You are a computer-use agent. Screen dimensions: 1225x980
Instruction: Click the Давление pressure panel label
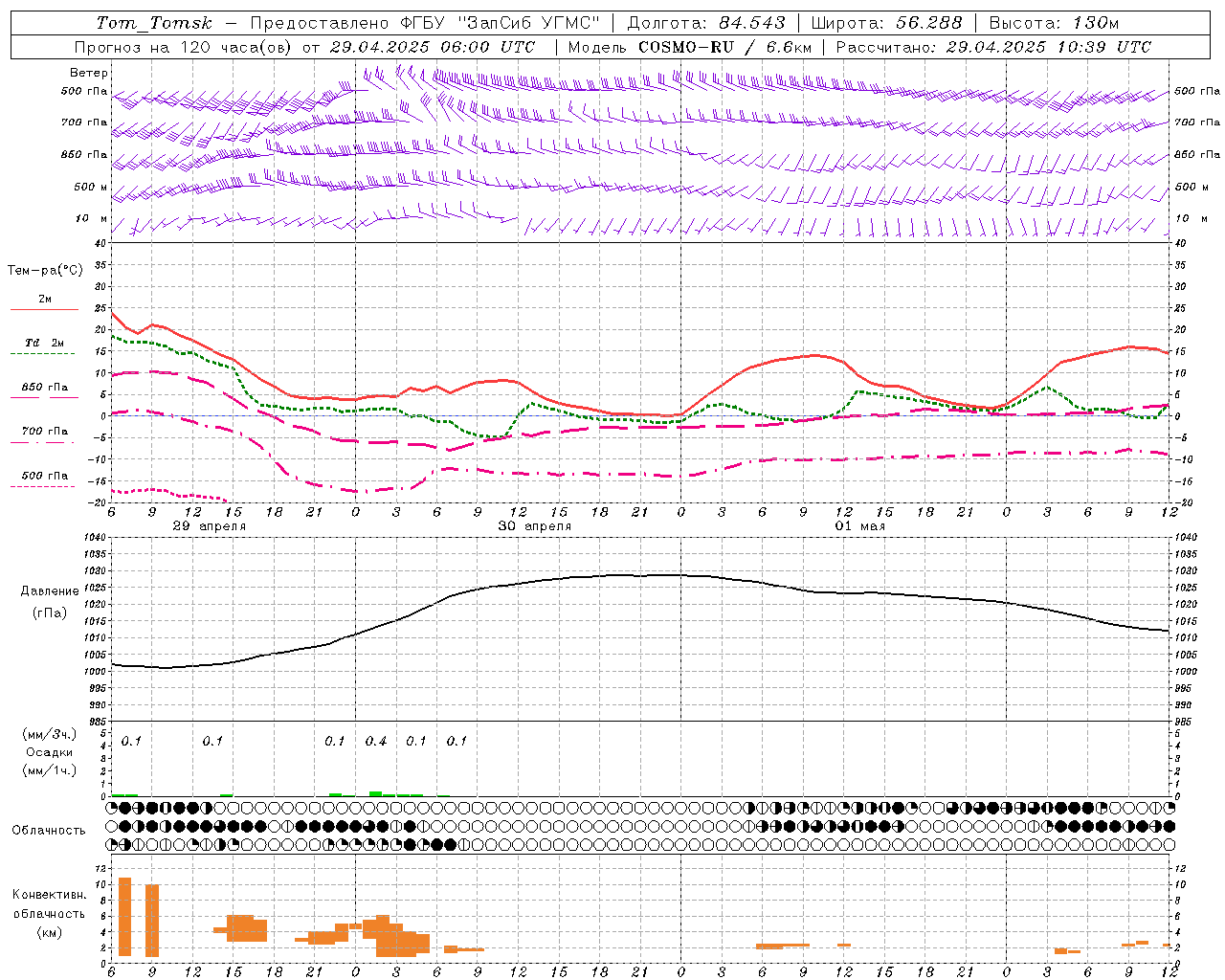click(x=50, y=591)
